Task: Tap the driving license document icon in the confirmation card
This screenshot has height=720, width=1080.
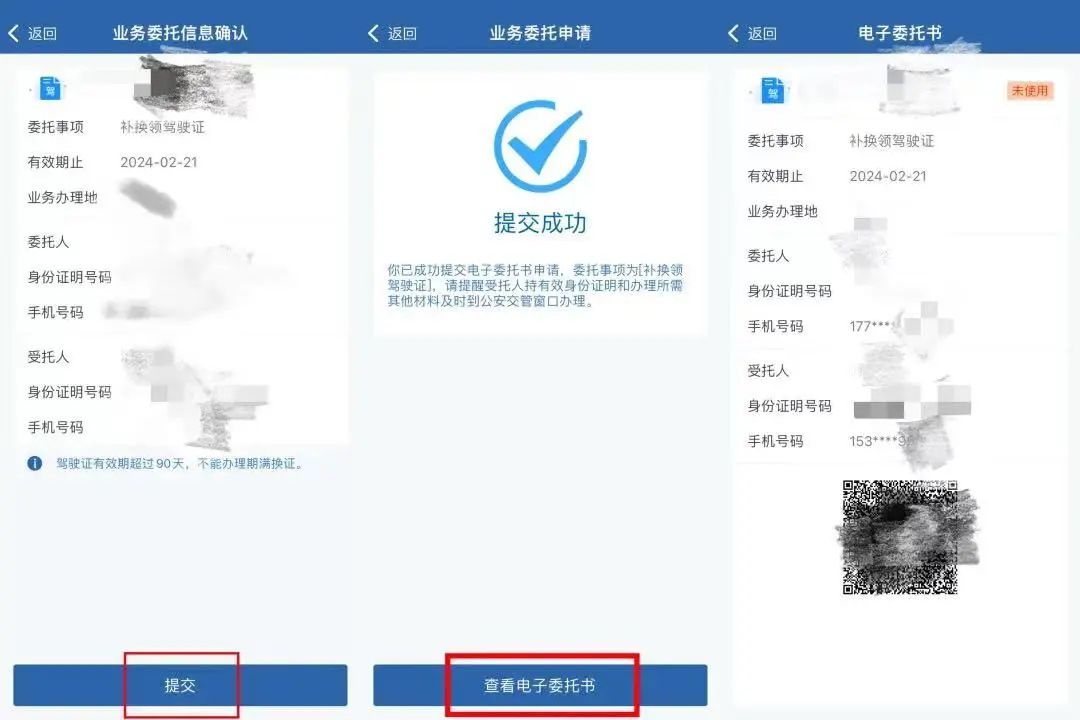Action: click(x=50, y=88)
